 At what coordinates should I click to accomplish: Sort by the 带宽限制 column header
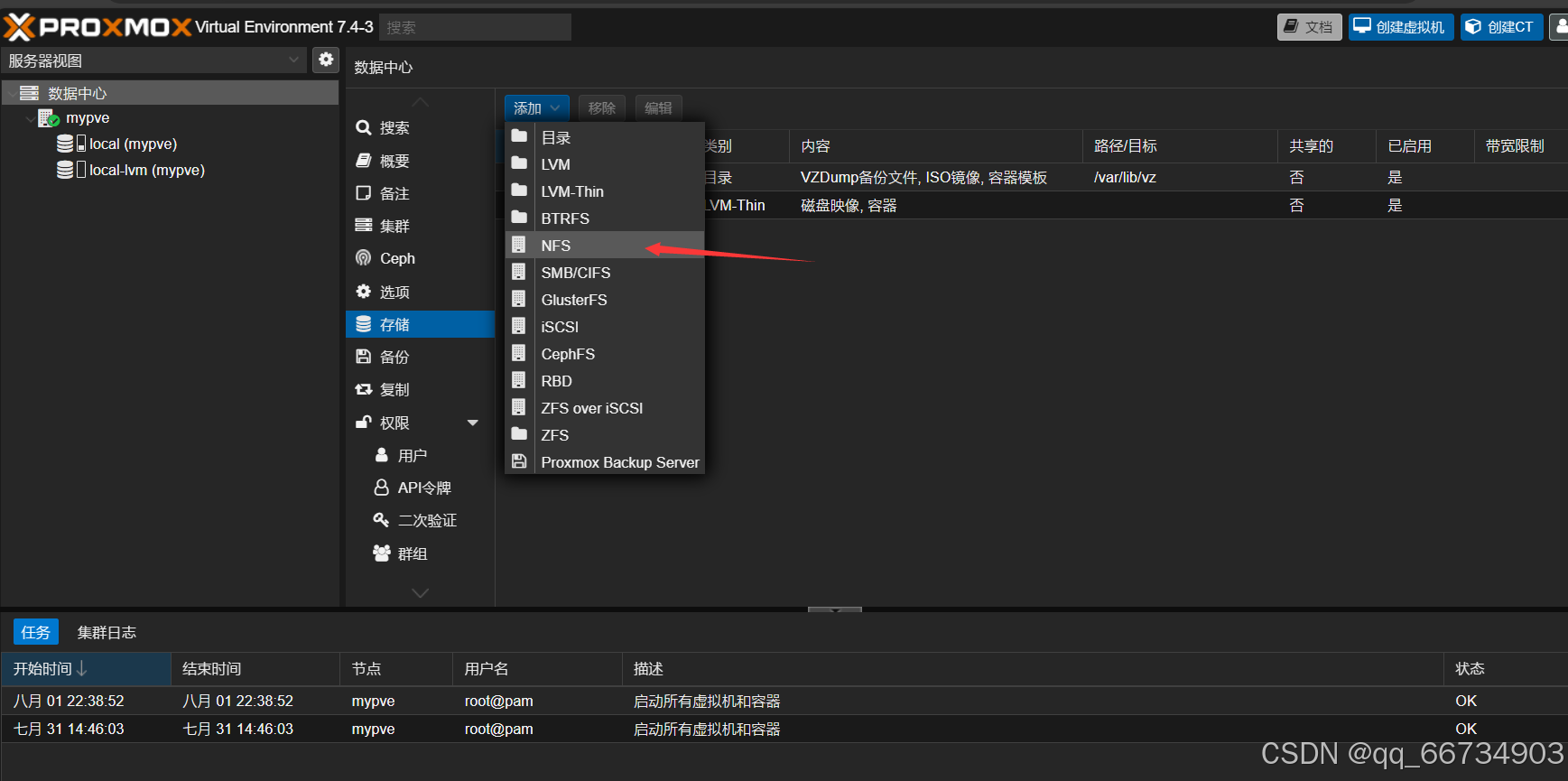(1521, 146)
